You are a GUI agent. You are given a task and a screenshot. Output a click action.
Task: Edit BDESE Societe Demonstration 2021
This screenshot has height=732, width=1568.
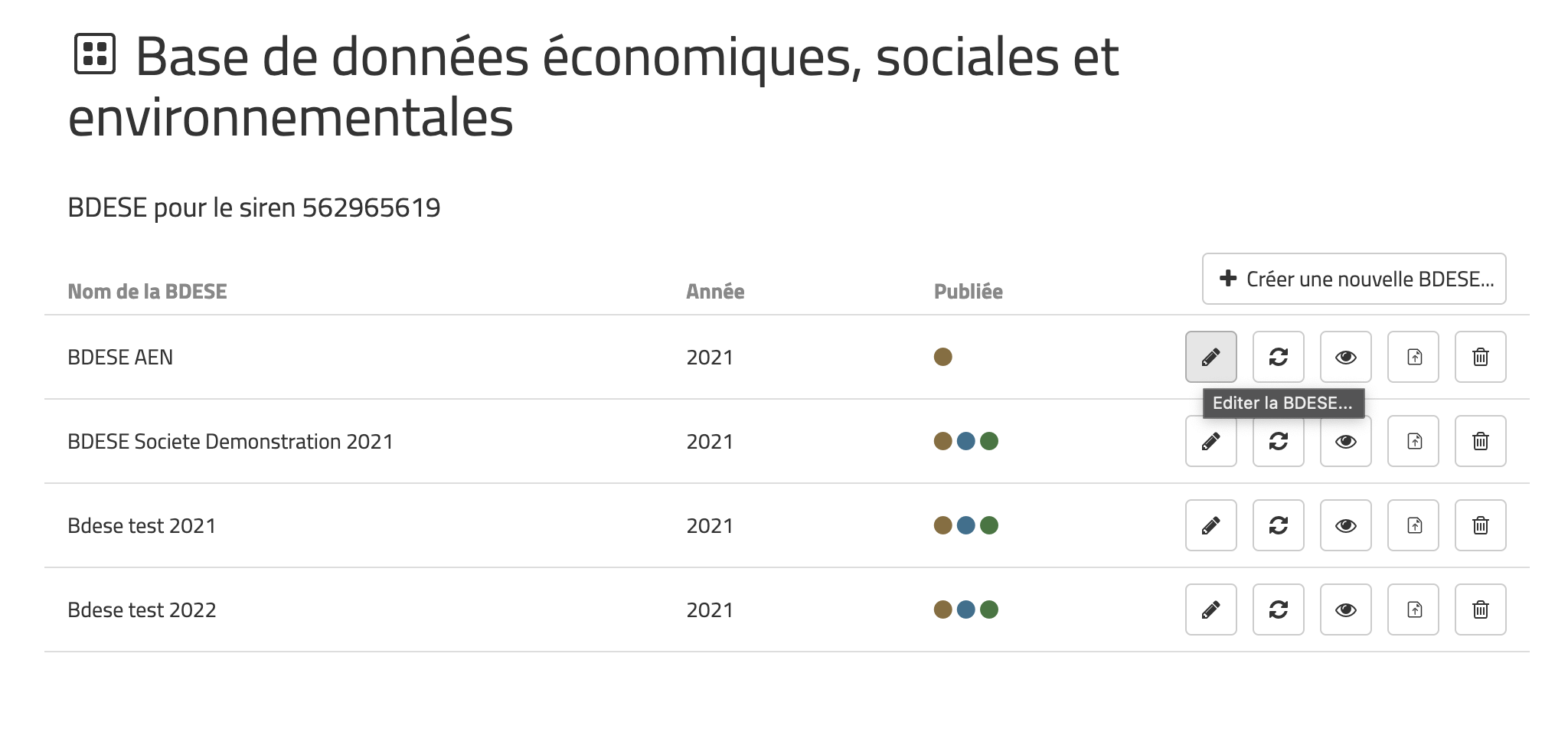coord(1210,441)
